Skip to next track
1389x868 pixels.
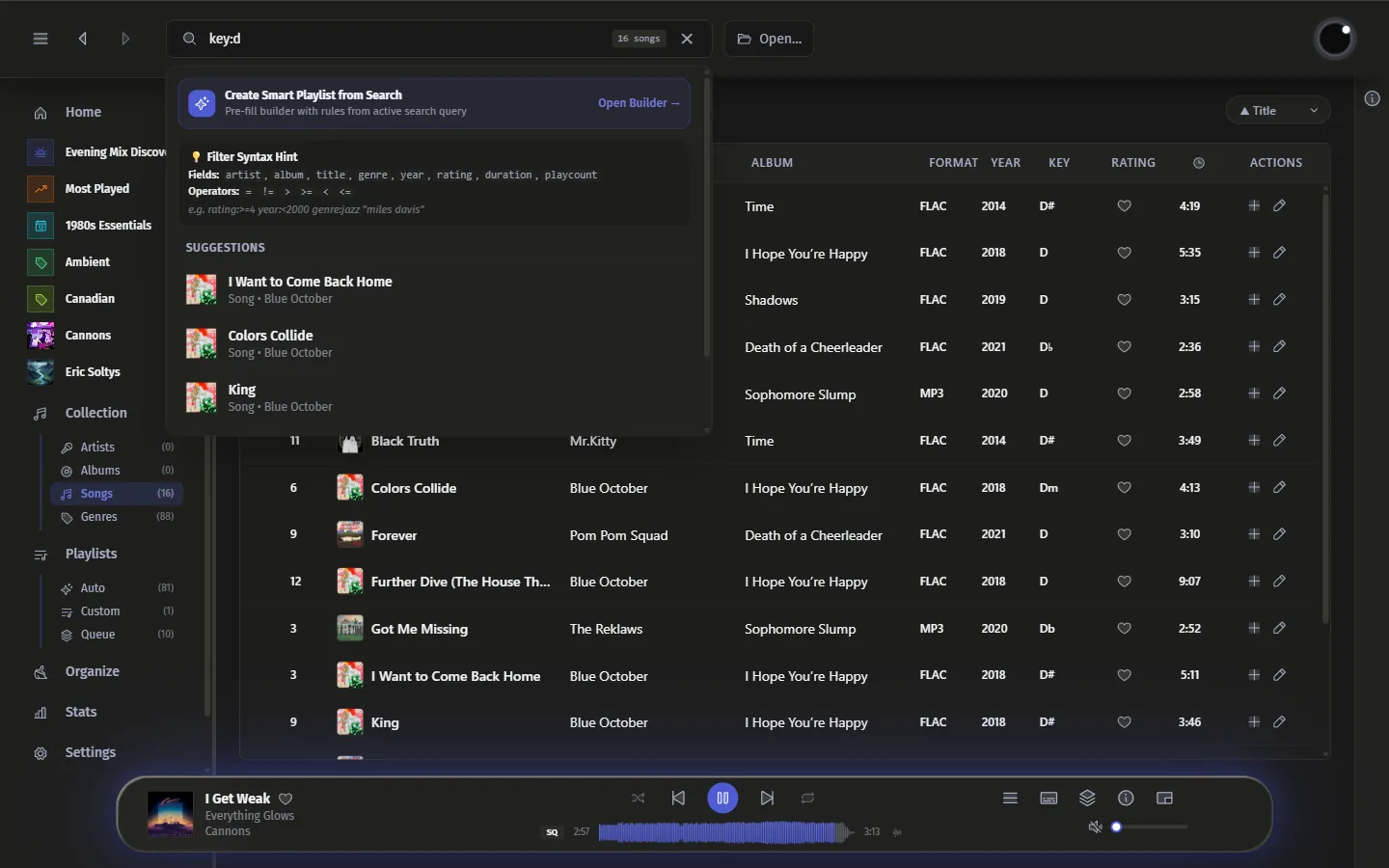[767, 798]
